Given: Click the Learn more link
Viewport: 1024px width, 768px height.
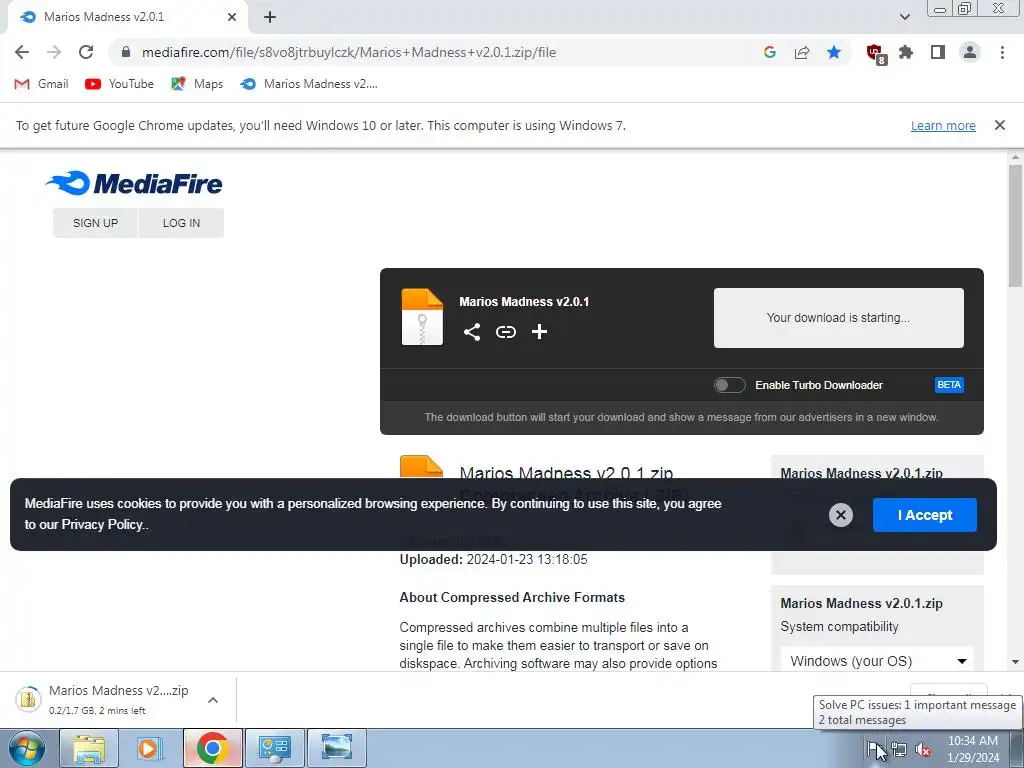Looking at the screenshot, I should click(943, 125).
